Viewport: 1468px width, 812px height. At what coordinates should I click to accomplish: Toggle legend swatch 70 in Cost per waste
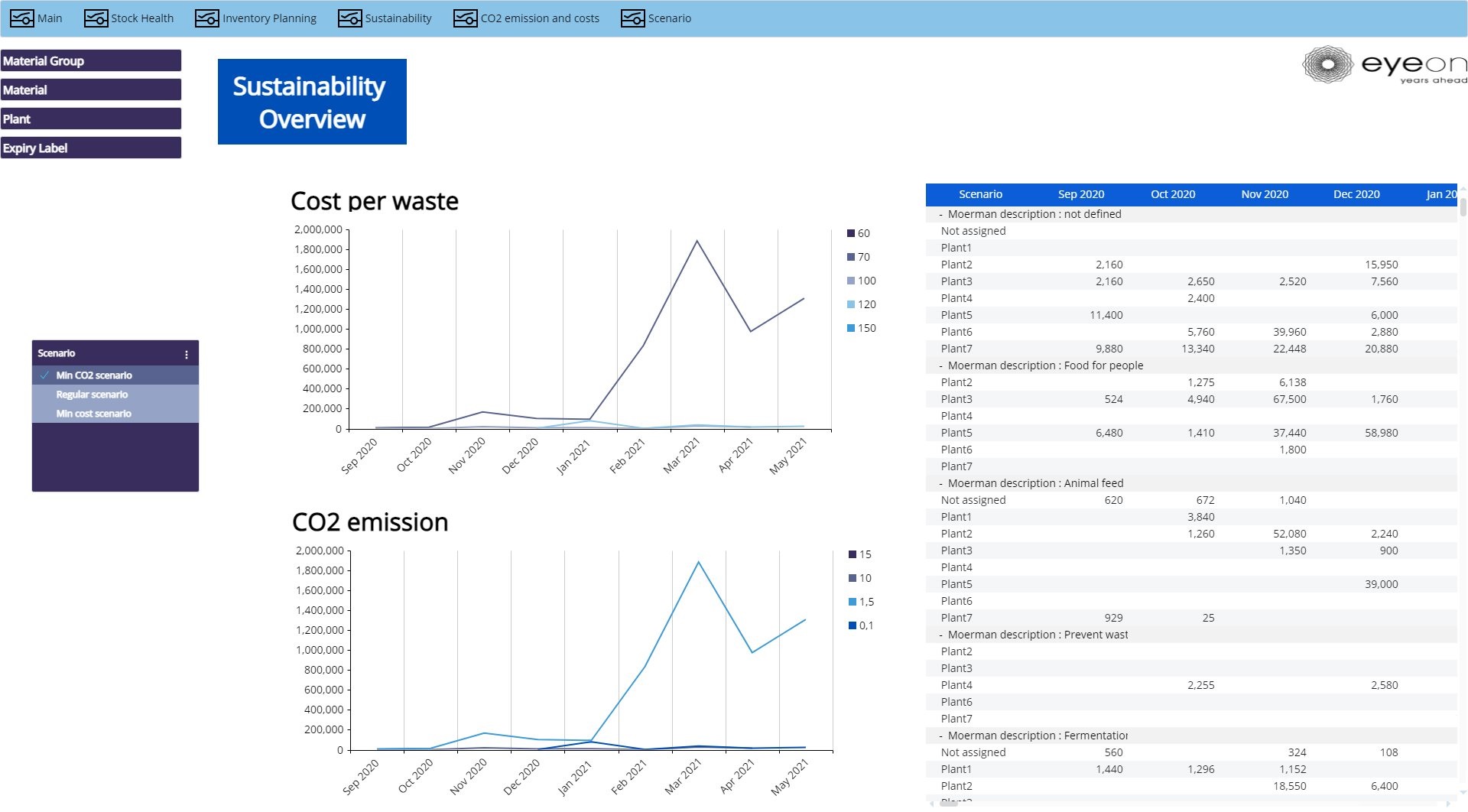coord(851,258)
